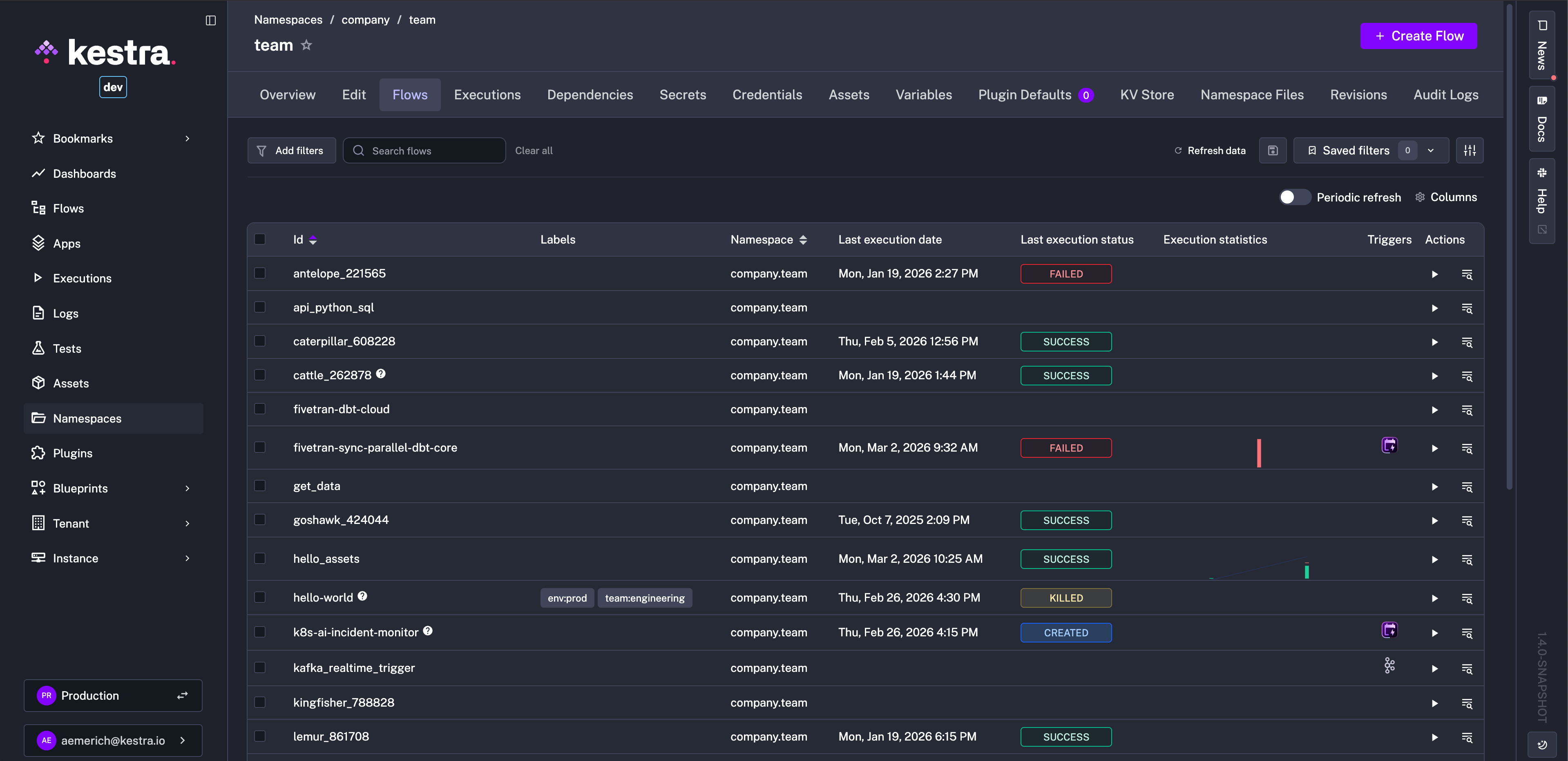The width and height of the screenshot is (1568, 761).
Task: Run the antelope_221565 flow with the play icon
Action: [x=1434, y=274]
